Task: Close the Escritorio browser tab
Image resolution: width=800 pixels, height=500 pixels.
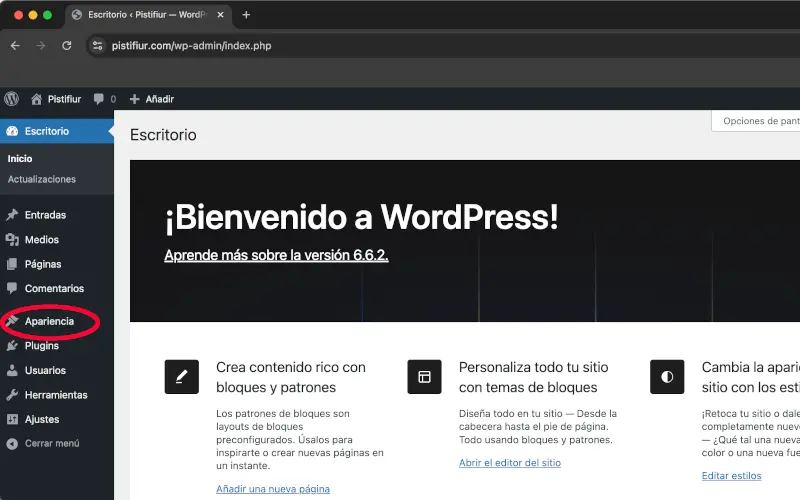Action: pos(220,15)
